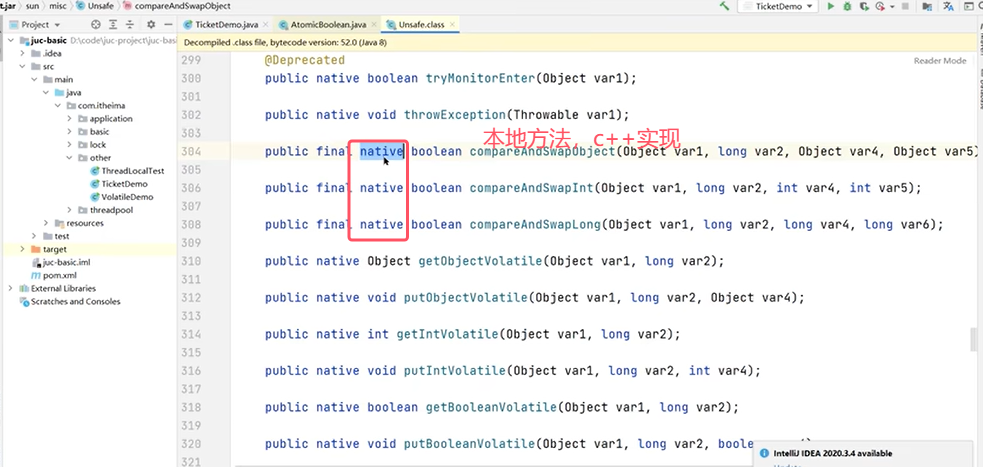983x467 pixels.
Task: Click Unsafe in the breadcrumb bar
Action: [102, 6]
